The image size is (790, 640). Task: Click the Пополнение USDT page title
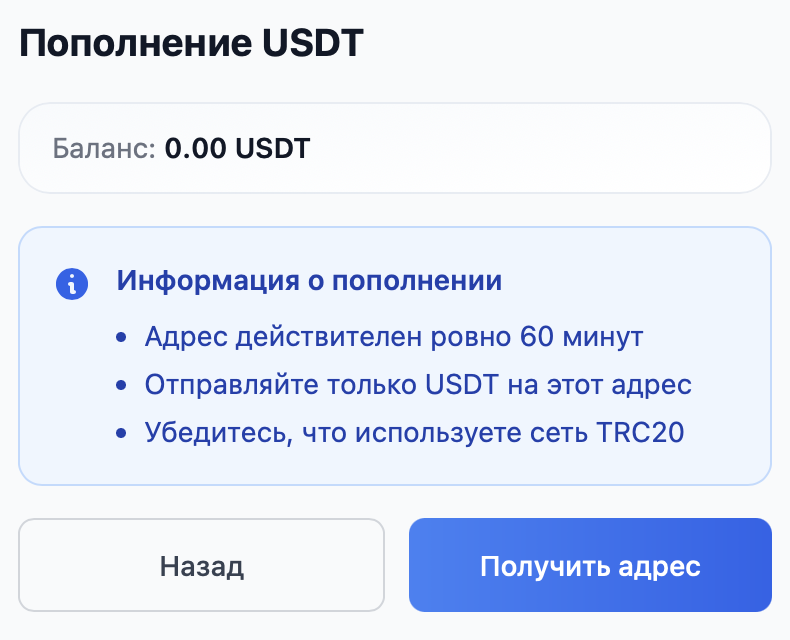(192, 44)
